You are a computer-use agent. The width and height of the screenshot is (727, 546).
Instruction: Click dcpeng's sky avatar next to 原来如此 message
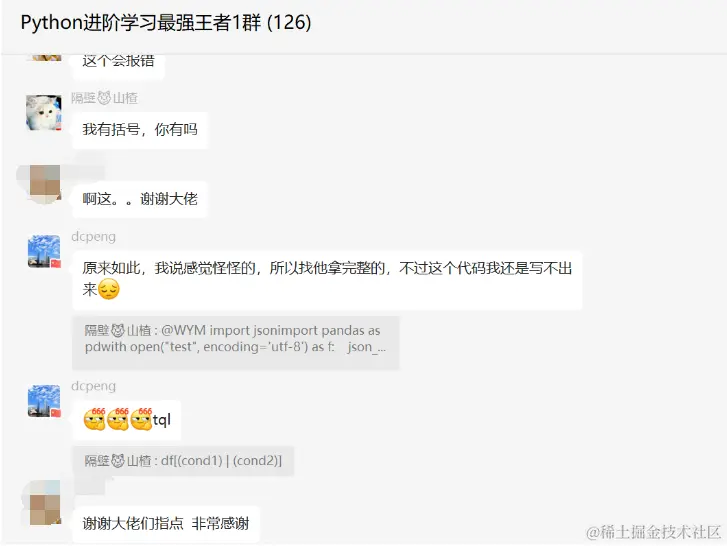click(x=44, y=251)
